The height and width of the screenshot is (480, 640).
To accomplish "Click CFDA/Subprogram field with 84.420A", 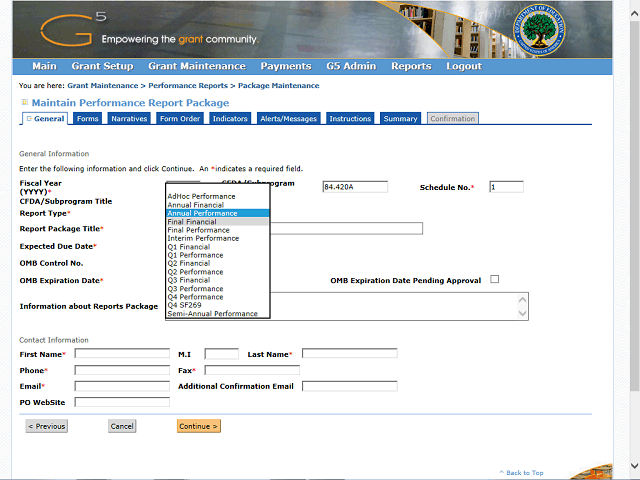I will 355,187.
